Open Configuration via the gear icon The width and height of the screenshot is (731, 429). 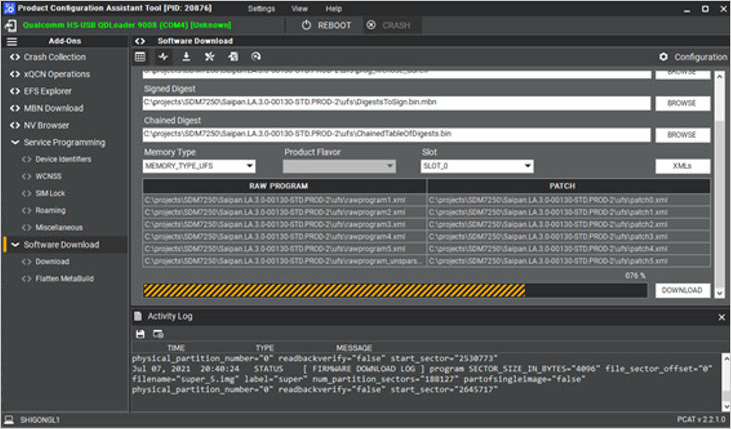click(663, 57)
